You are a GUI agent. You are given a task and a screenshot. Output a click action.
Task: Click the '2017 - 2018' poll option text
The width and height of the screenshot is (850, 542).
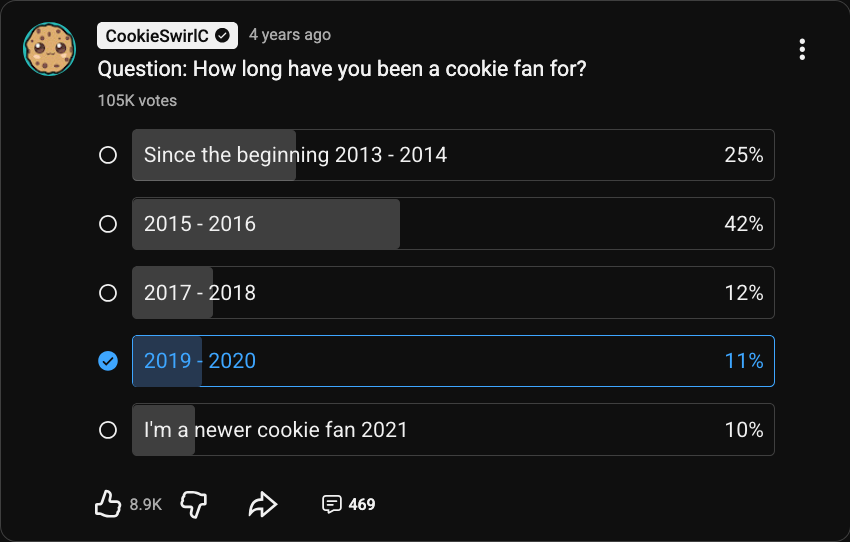pos(200,293)
